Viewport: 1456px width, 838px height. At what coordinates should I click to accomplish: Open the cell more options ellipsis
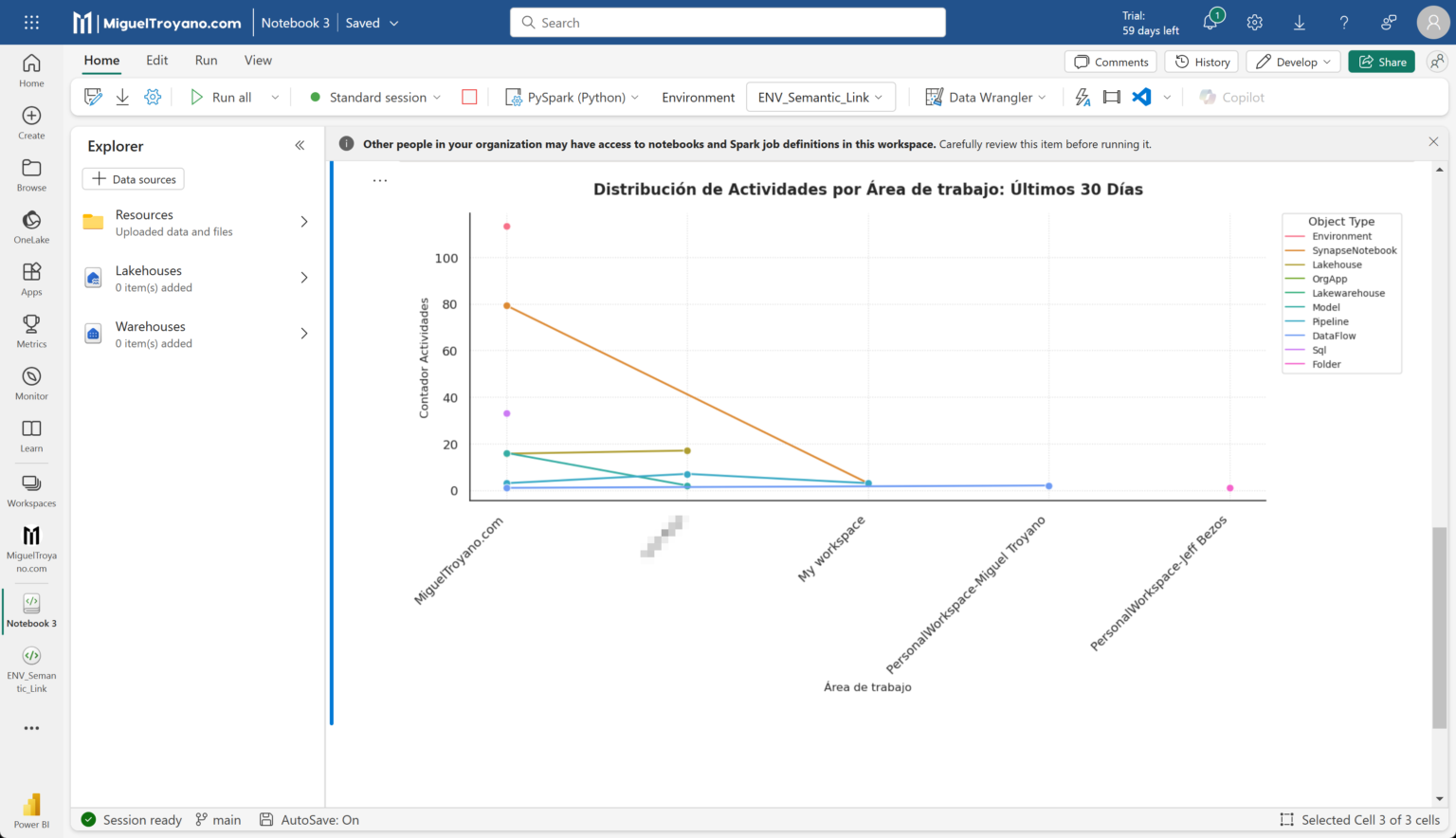pyautogui.click(x=380, y=180)
